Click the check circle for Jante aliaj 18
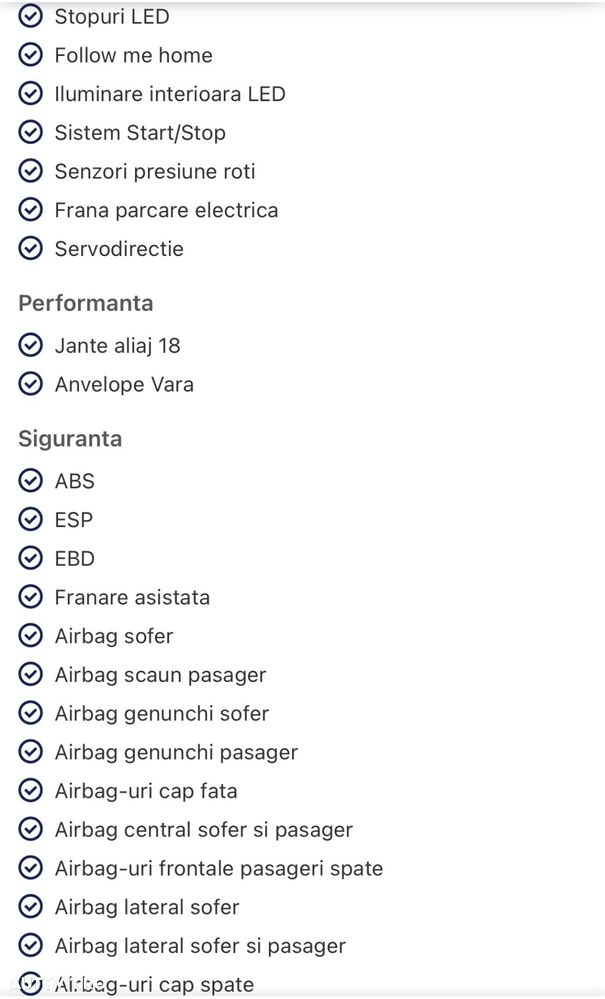 tap(30, 345)
